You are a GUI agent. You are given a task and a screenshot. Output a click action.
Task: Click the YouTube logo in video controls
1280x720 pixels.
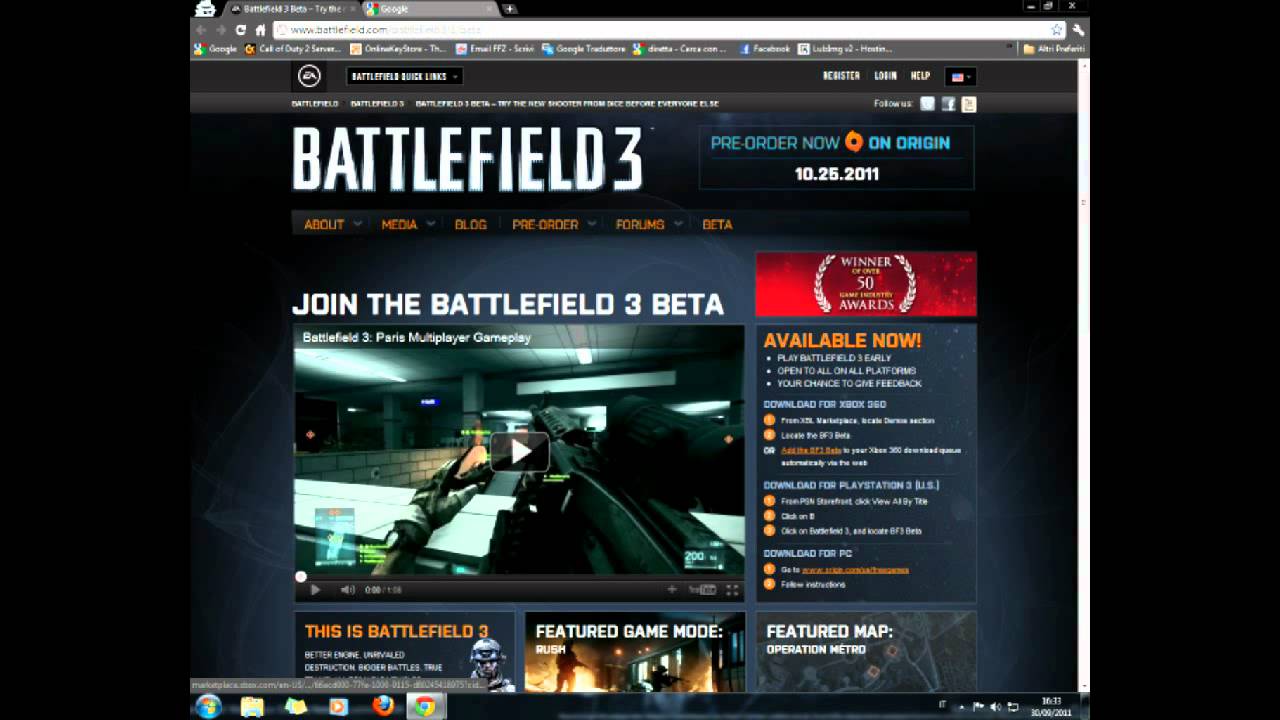703,590
